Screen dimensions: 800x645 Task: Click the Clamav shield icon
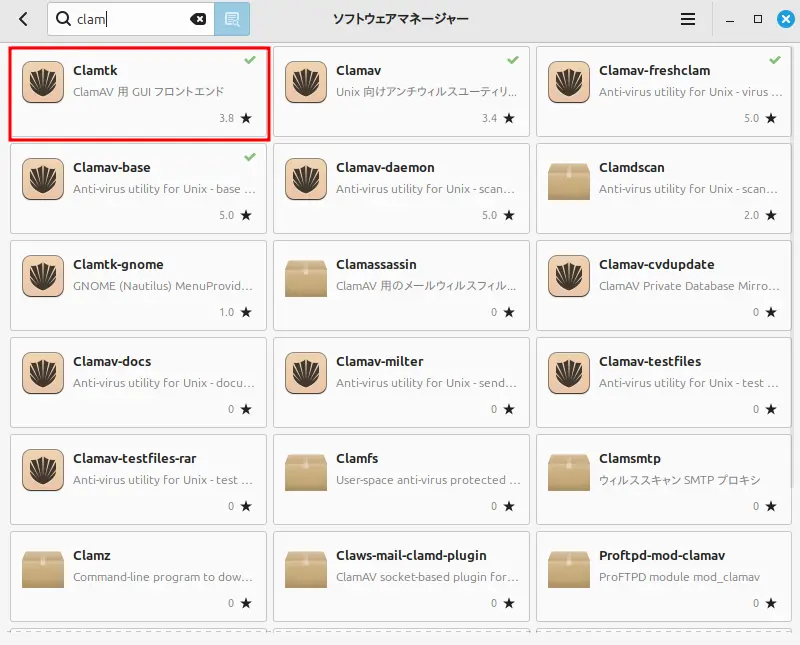click(306, 82)
